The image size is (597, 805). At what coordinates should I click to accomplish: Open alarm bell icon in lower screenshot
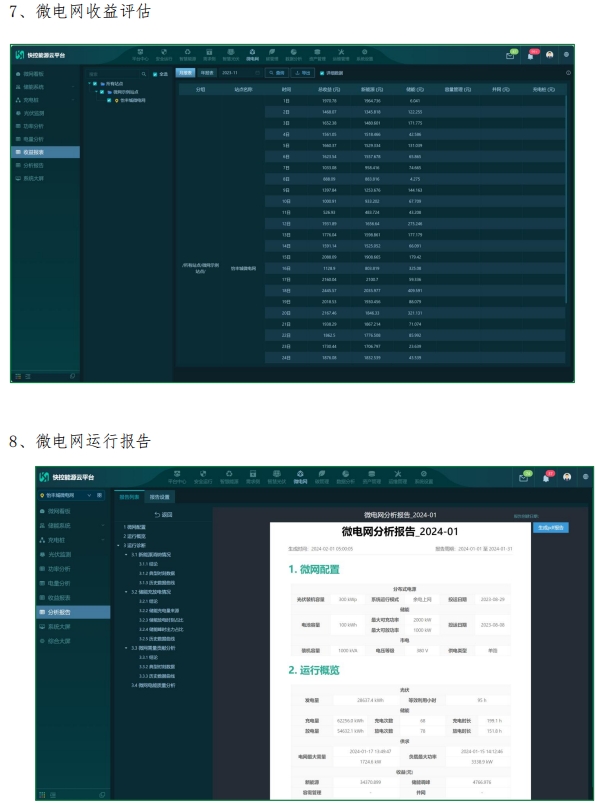click(547, 477)
